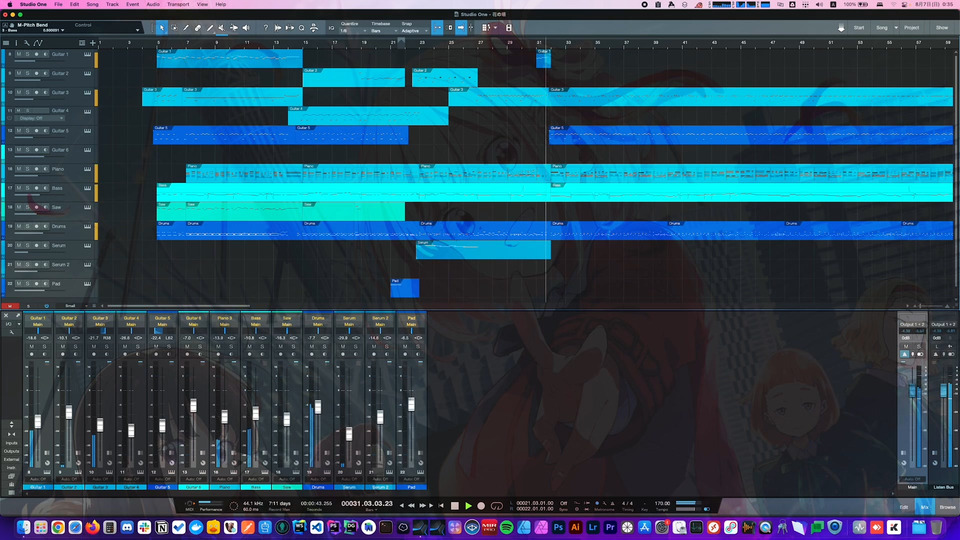
Task: Click the IQ quantize icon
Action: [x=331, y=28]
